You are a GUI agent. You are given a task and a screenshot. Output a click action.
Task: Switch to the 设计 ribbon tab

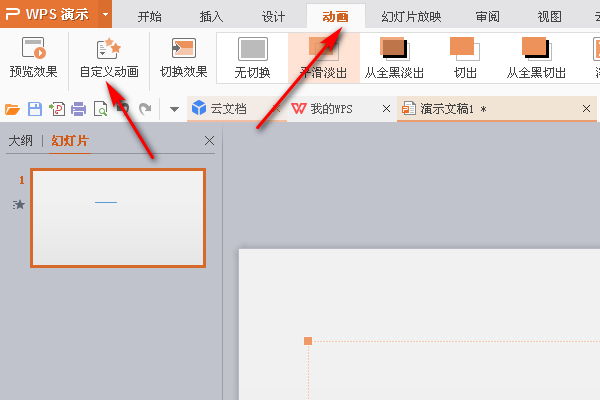(273, 17)
